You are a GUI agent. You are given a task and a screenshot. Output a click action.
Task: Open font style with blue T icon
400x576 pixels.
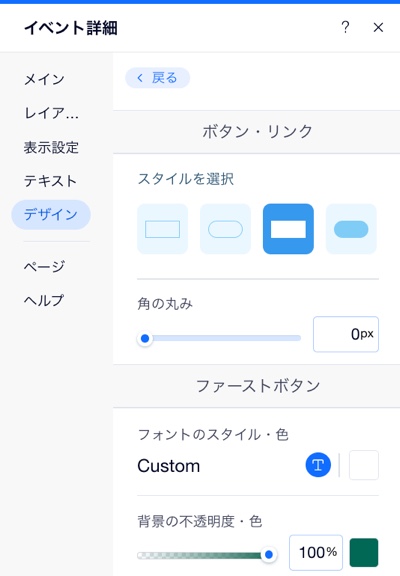[x=318, y=465]
